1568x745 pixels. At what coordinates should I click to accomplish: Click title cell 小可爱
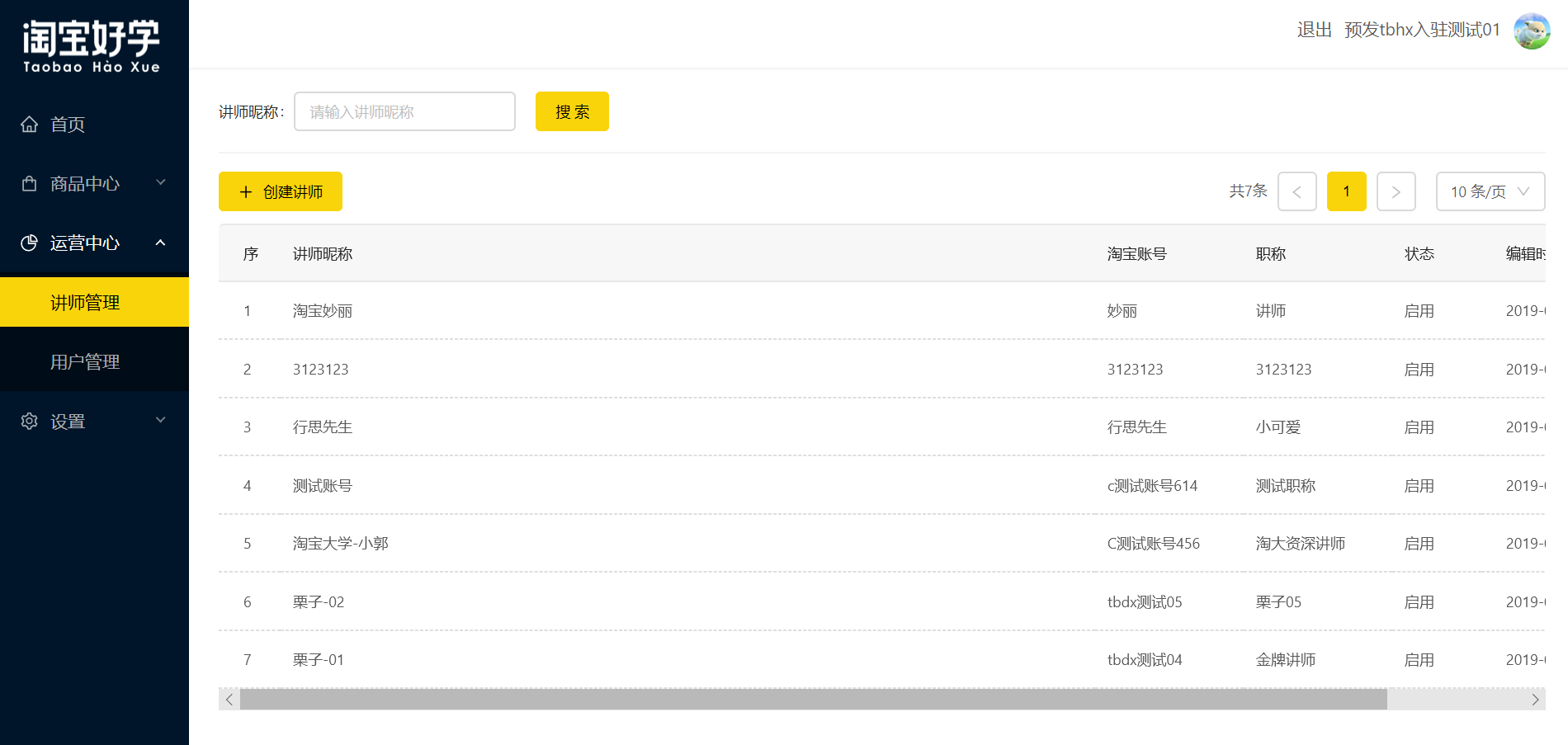(1278, 427)
